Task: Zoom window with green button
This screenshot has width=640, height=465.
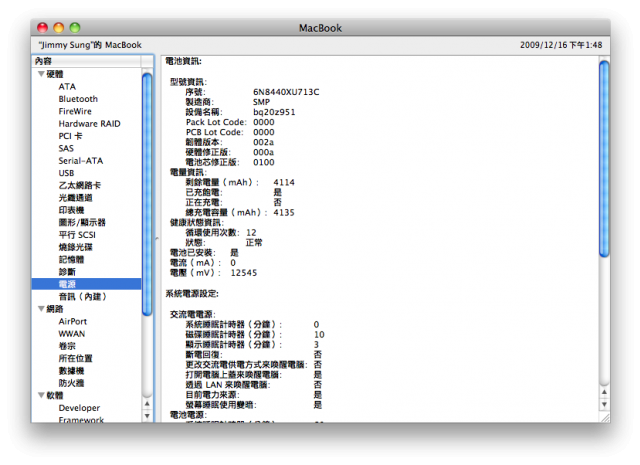Action: tap(75, 27)
